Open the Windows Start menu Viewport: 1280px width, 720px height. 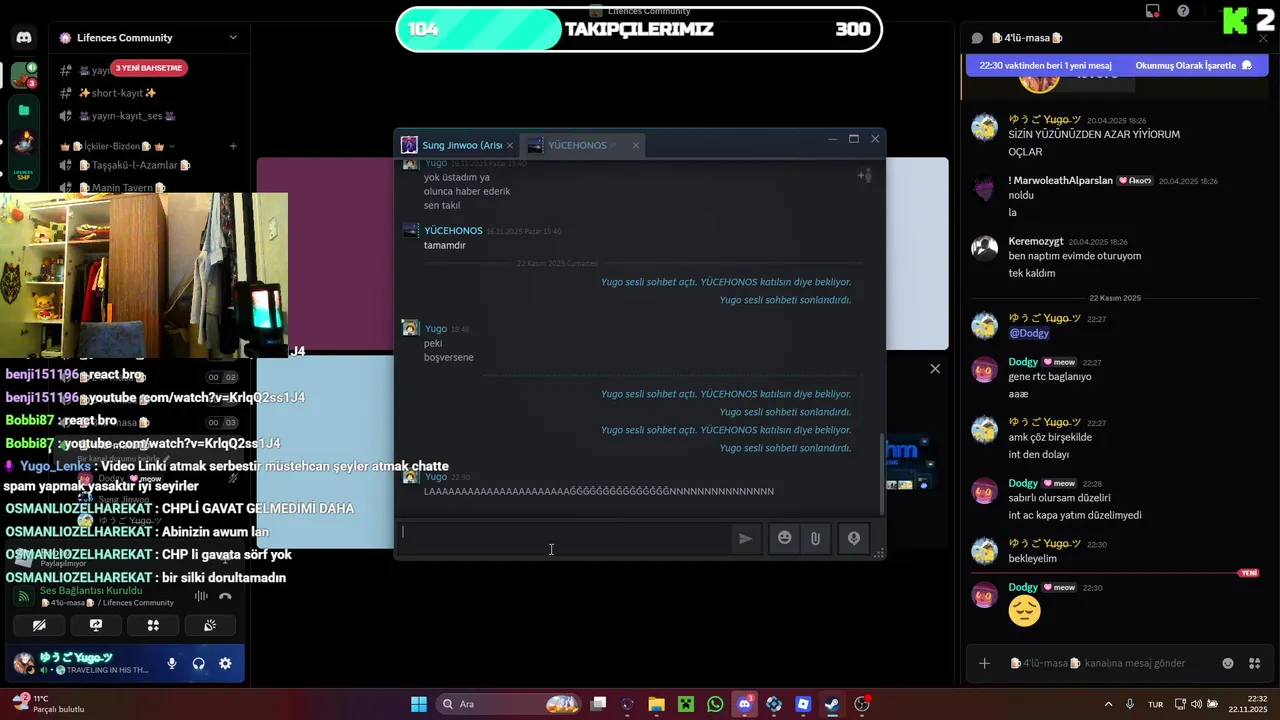click(419, 704)
